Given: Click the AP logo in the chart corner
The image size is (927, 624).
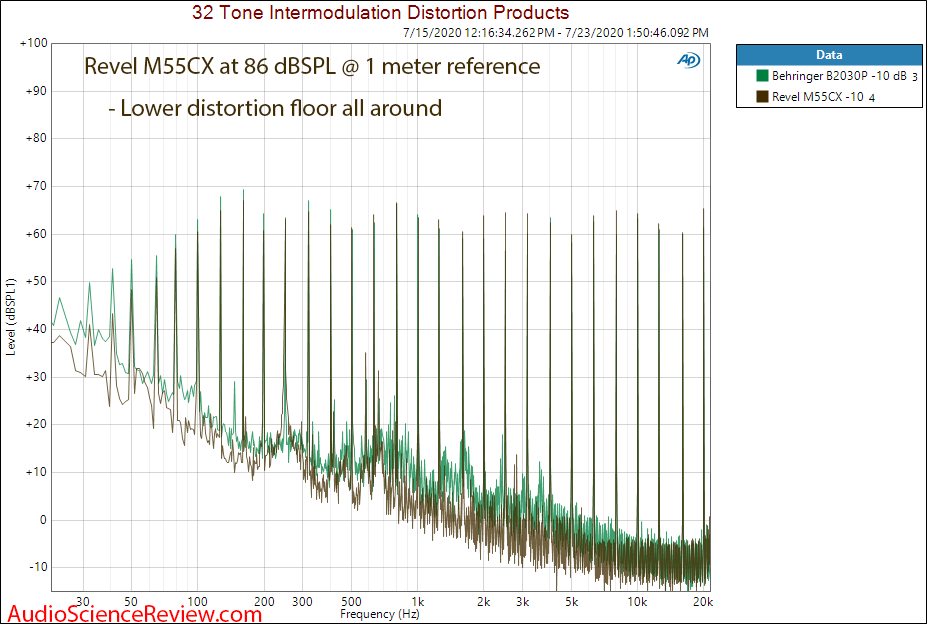Looking at the screenshot, I should pos(689,60).
